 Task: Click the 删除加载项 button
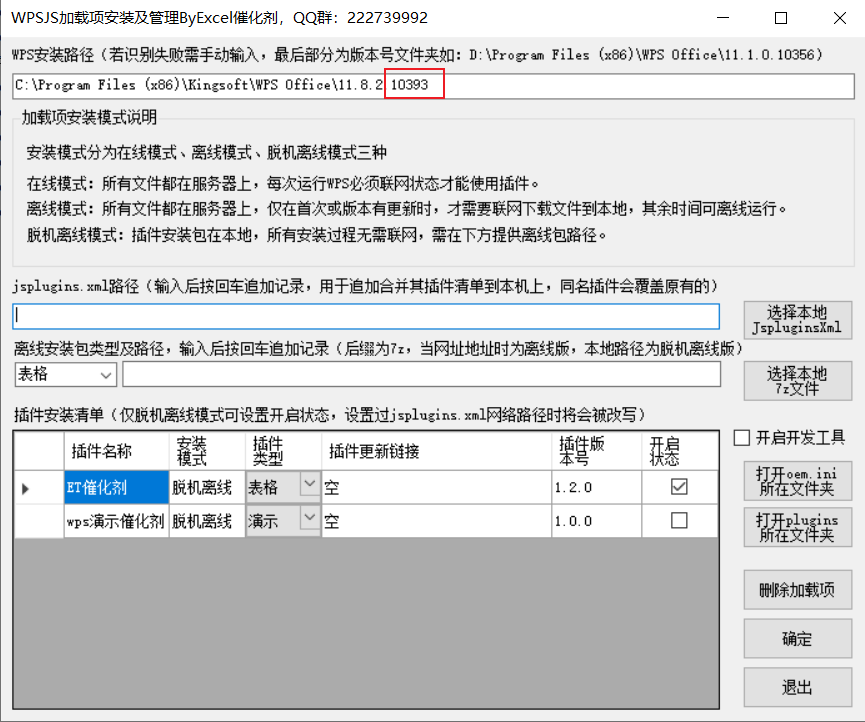click(x=797, y=590)
